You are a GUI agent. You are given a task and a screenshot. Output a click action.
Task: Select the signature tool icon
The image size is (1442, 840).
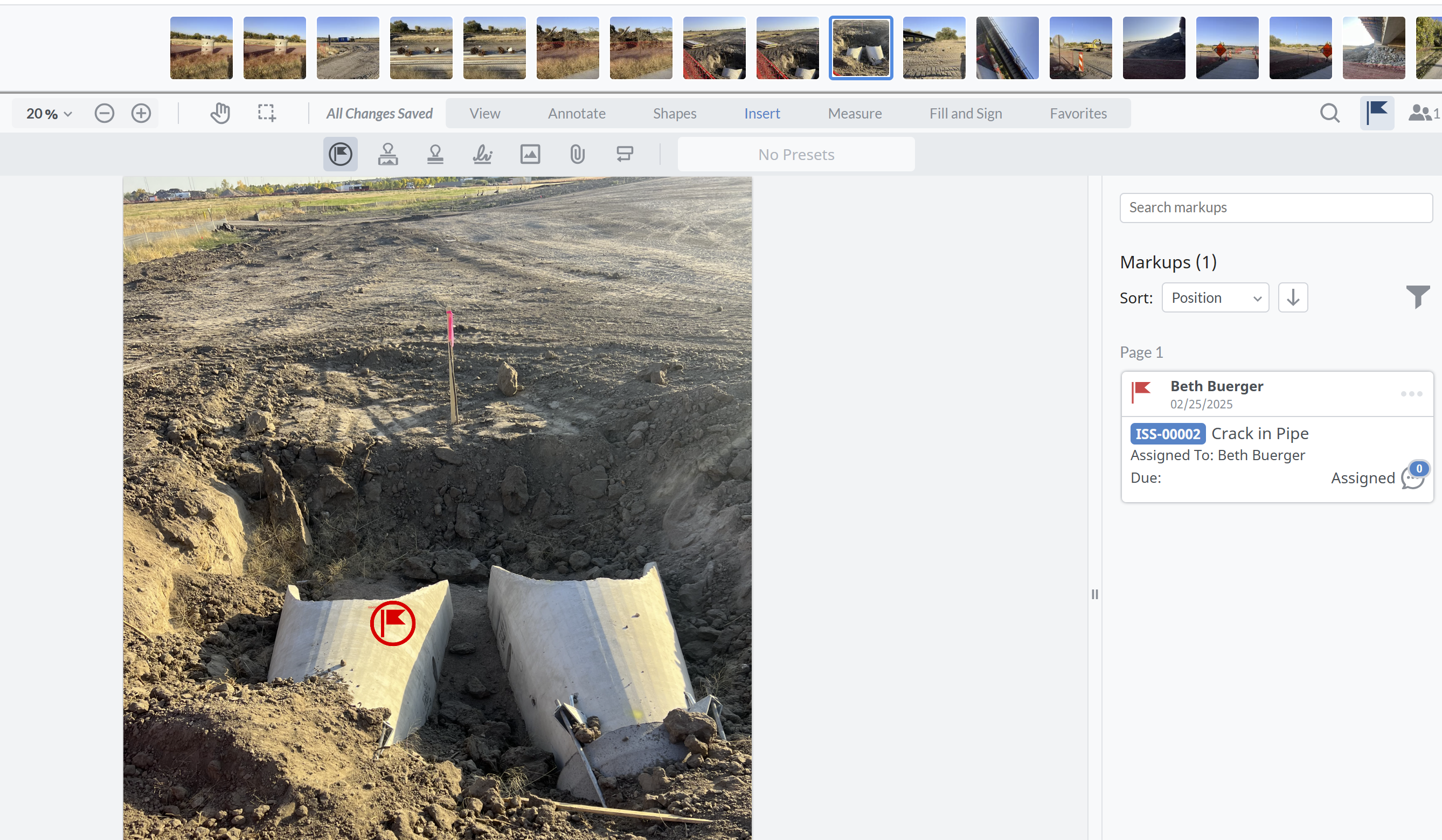482,154
